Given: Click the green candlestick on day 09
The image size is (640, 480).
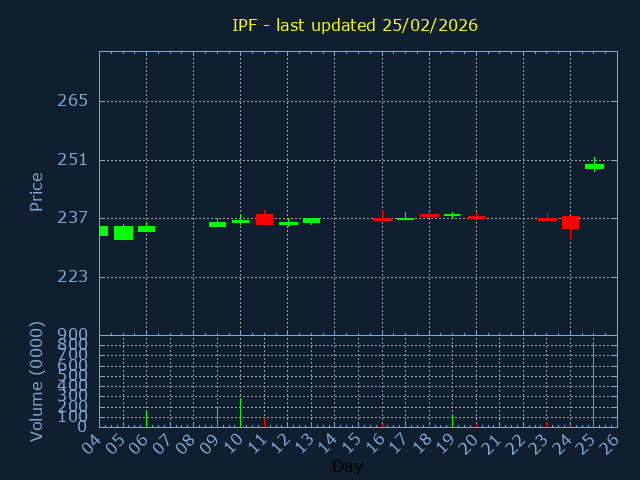Looking at the screenshot, I should 217,224.
